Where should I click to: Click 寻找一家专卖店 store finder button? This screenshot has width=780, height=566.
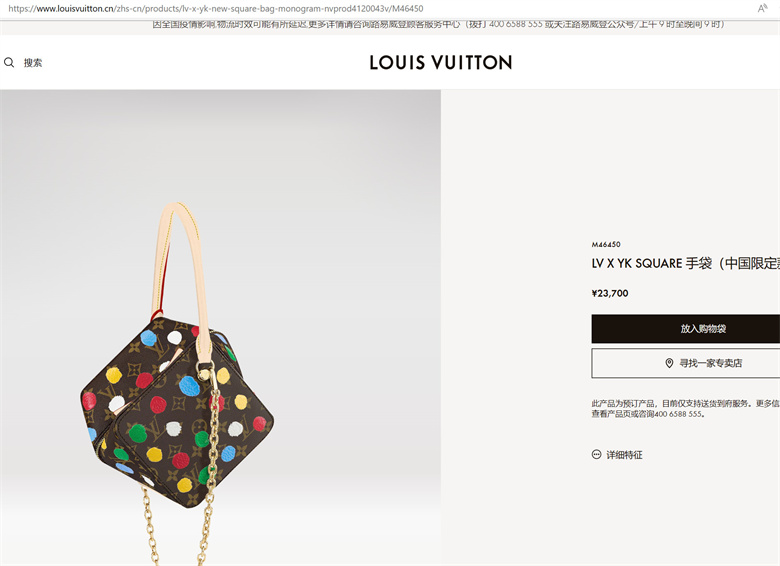[x=685, y=363]
